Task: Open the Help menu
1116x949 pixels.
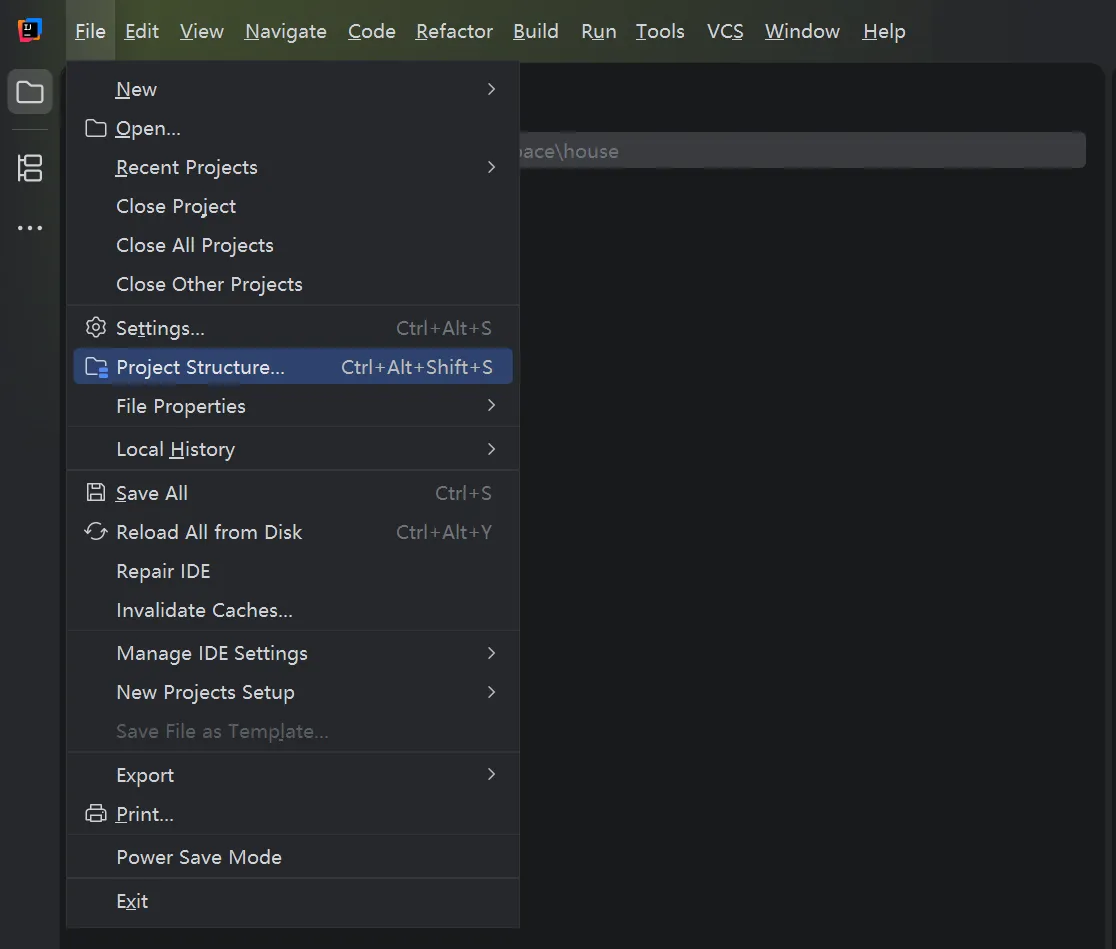Action: 884,31
